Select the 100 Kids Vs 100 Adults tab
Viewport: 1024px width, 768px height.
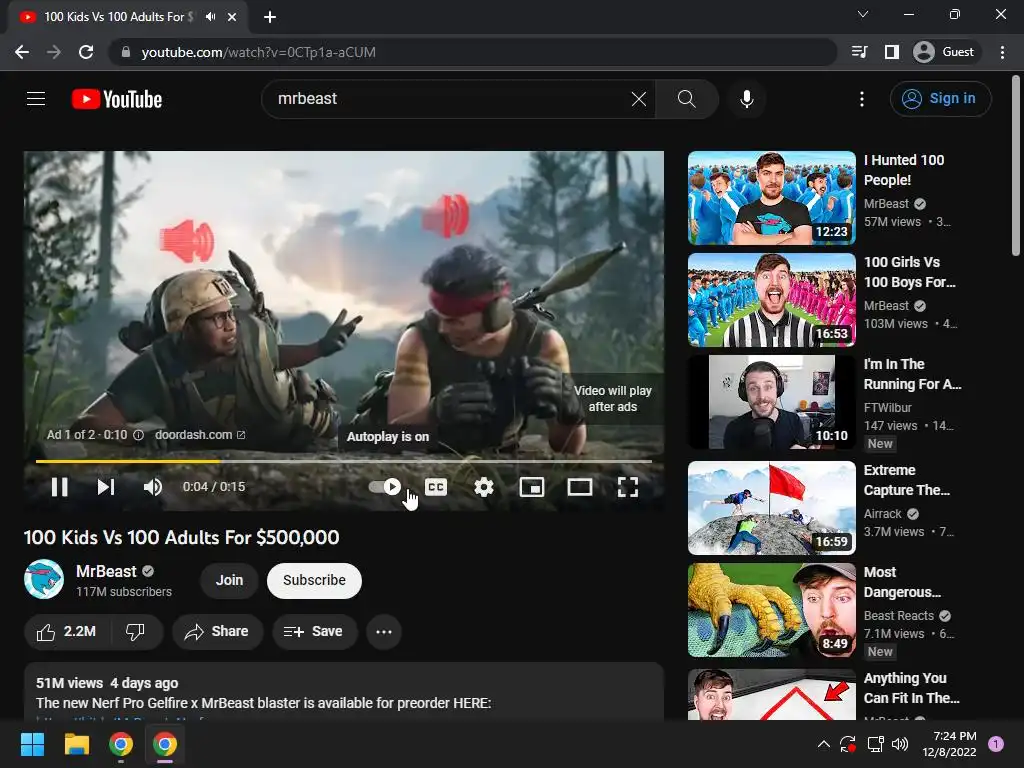tap(127, 17)
